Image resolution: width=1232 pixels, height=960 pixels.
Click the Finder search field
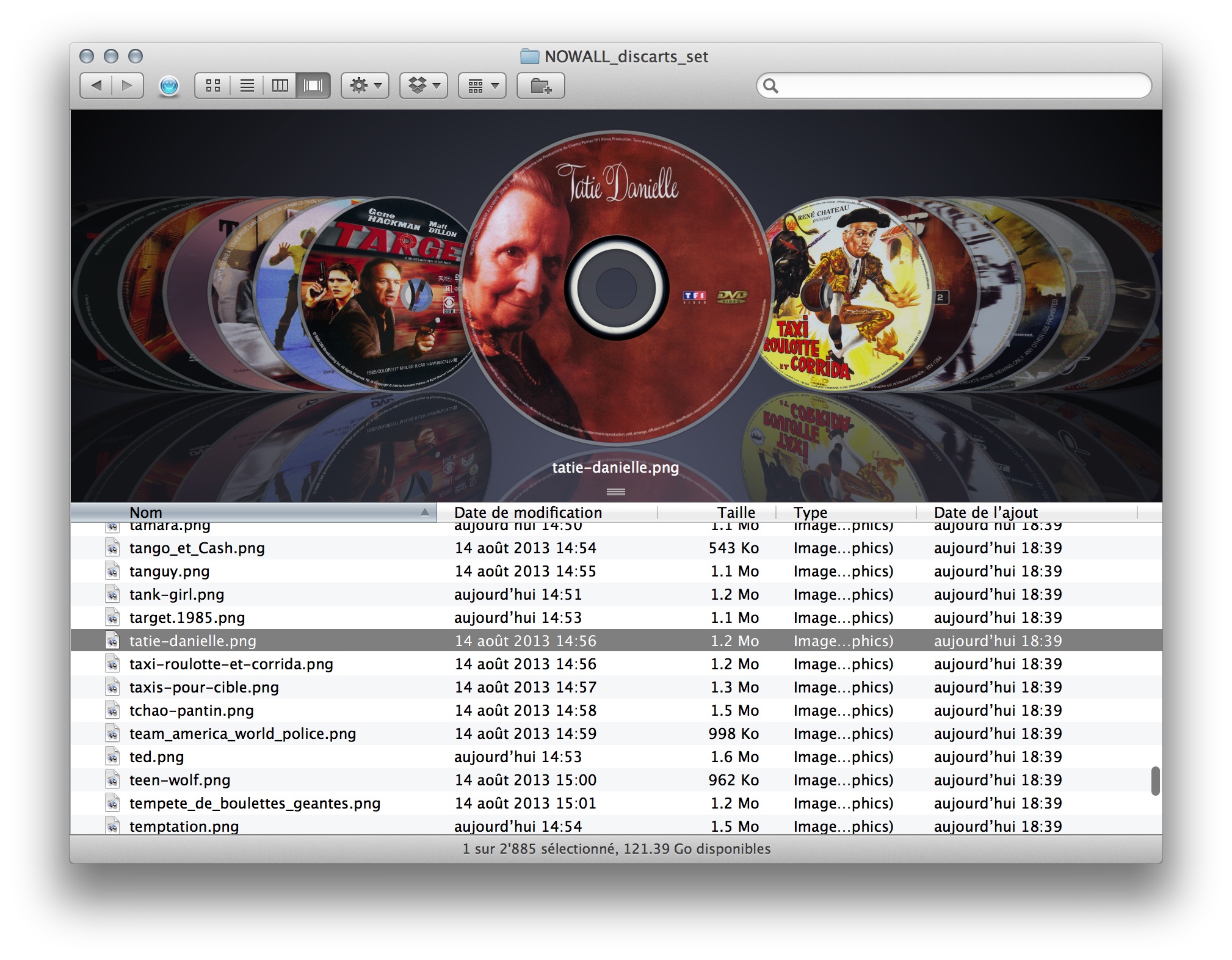tap(954, 85)
